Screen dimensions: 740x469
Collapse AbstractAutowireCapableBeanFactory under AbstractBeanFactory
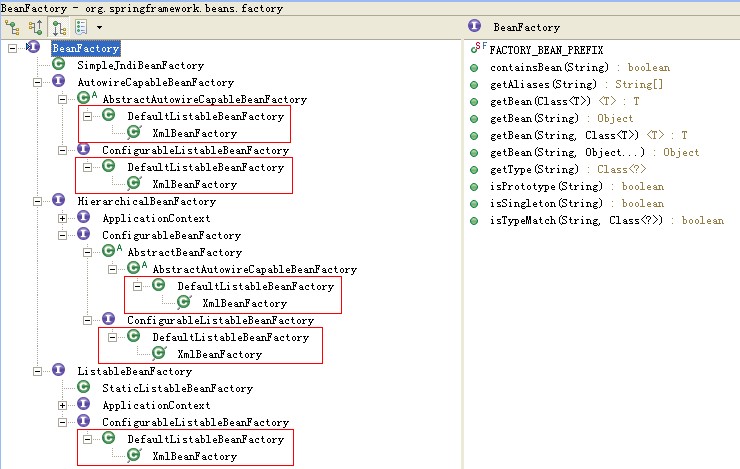coord(112,269)
